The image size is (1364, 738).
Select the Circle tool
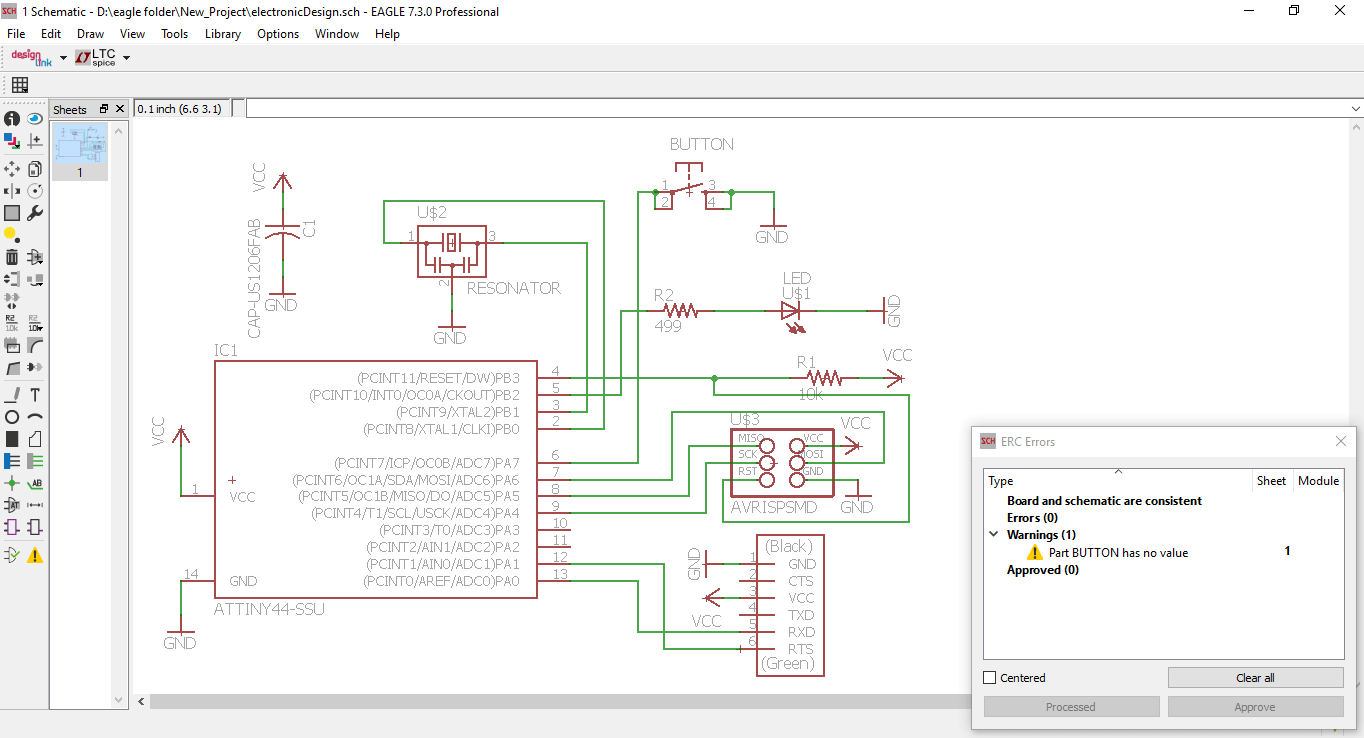12,417
